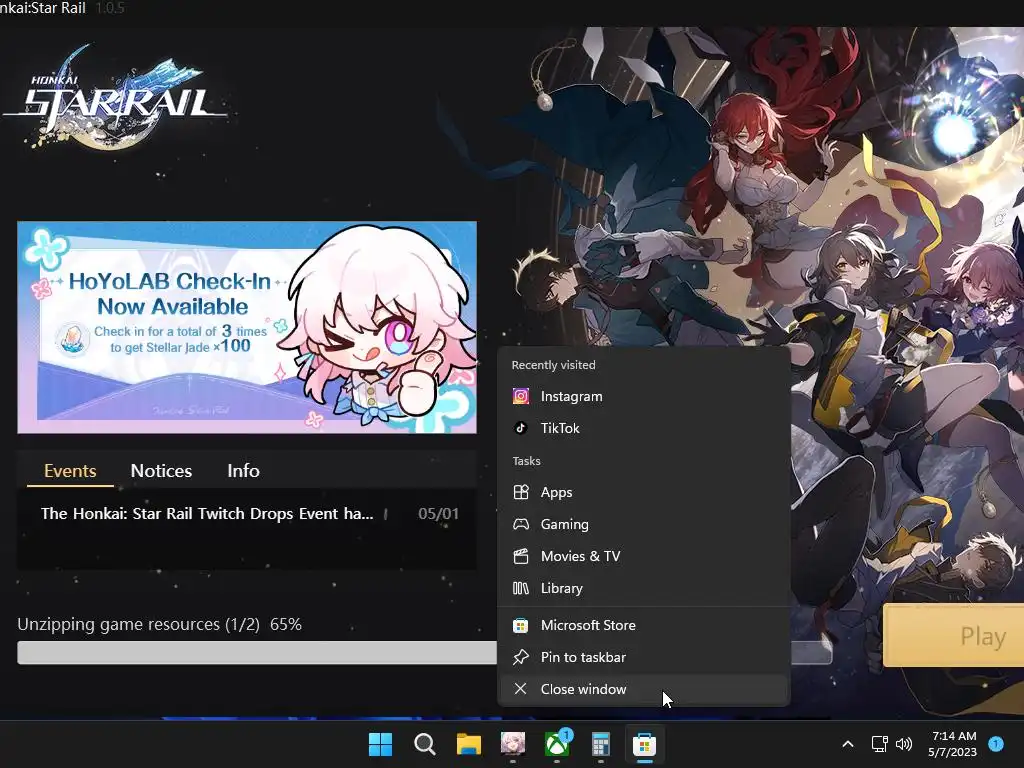Click the TikTok logo icon
This screenshot has height=768, width=1024.
[520, 428]
